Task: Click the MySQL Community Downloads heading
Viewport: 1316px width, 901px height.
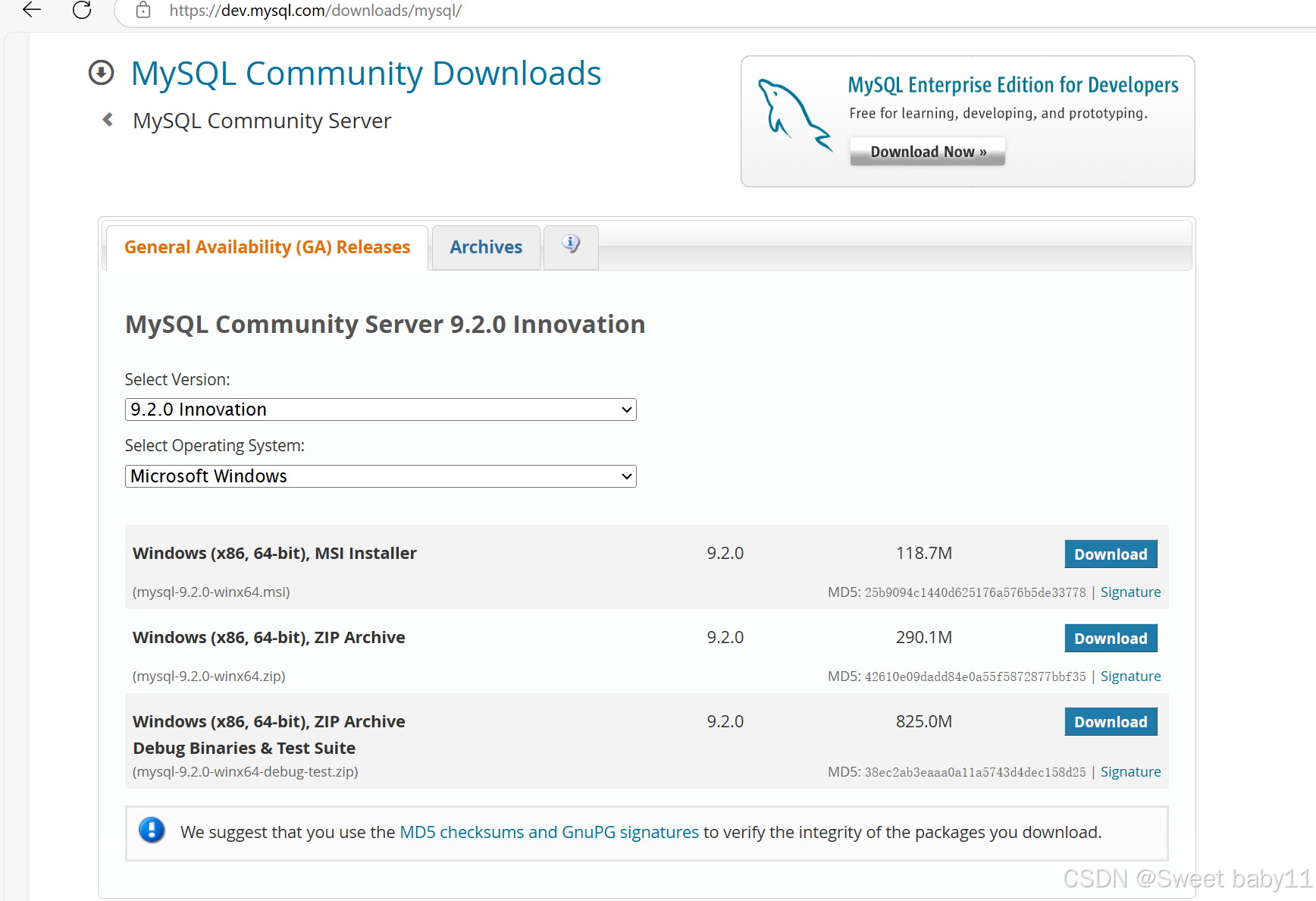Action: pos(366,74)
